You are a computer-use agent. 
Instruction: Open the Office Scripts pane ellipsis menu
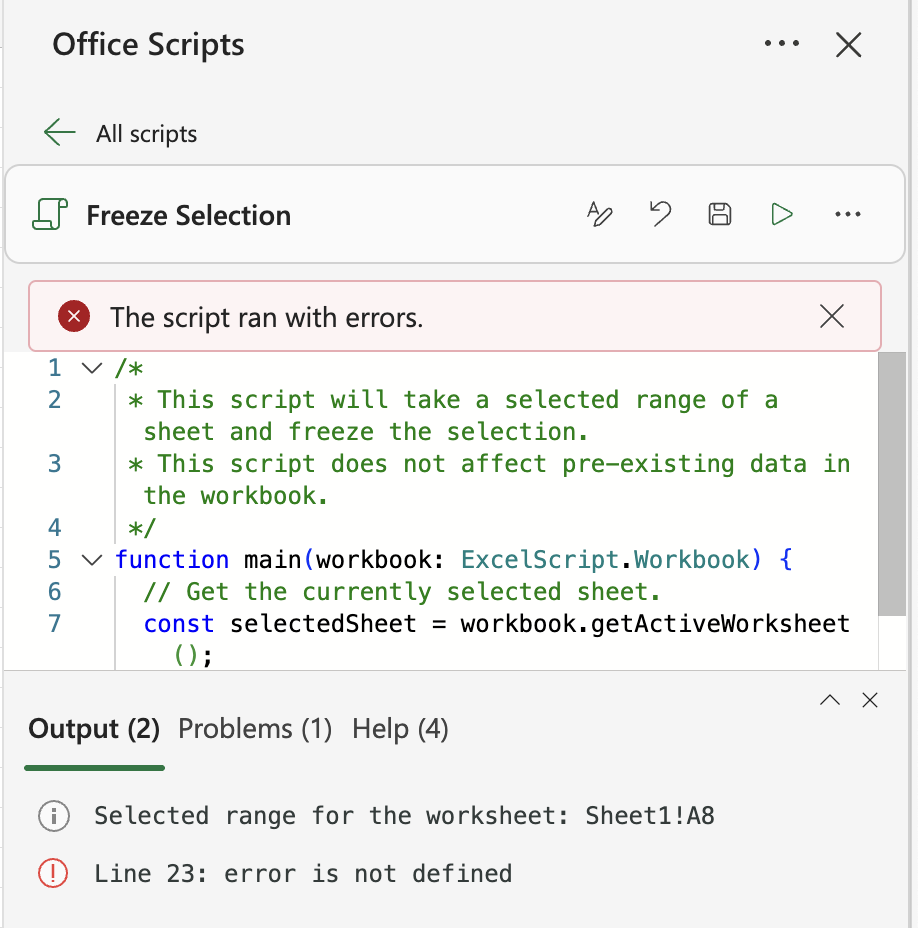[x=782, y=43]
